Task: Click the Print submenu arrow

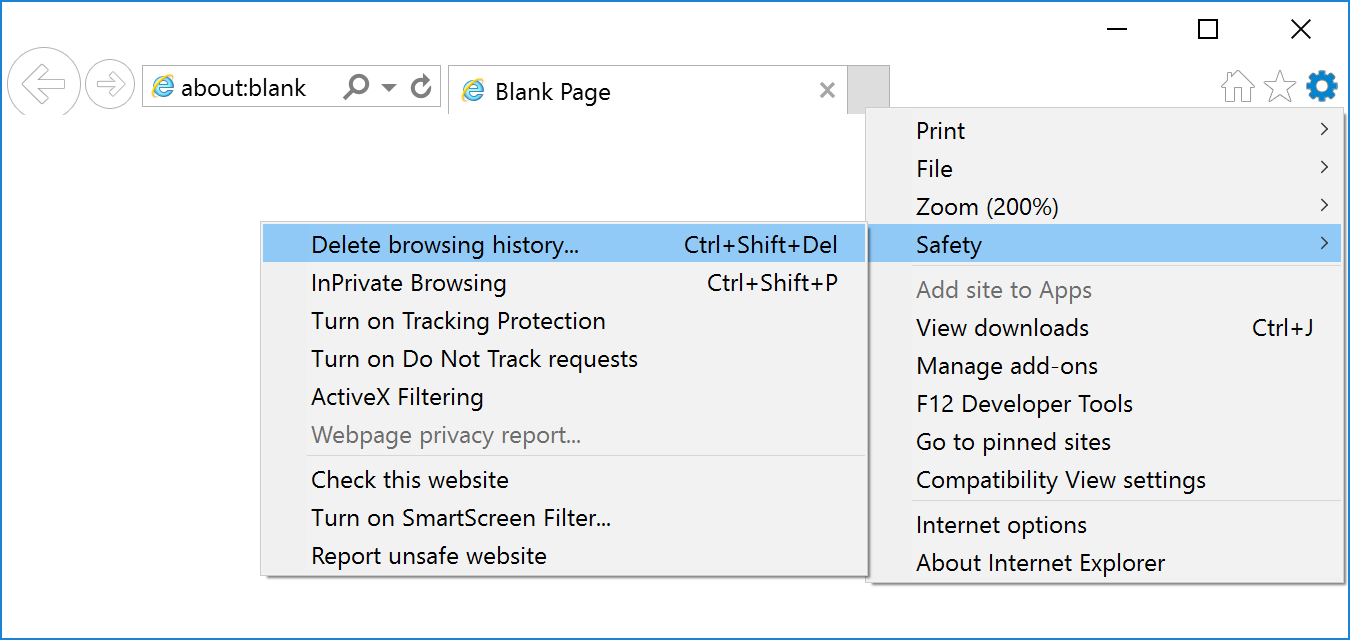Action: click(x=1324, y=130)
